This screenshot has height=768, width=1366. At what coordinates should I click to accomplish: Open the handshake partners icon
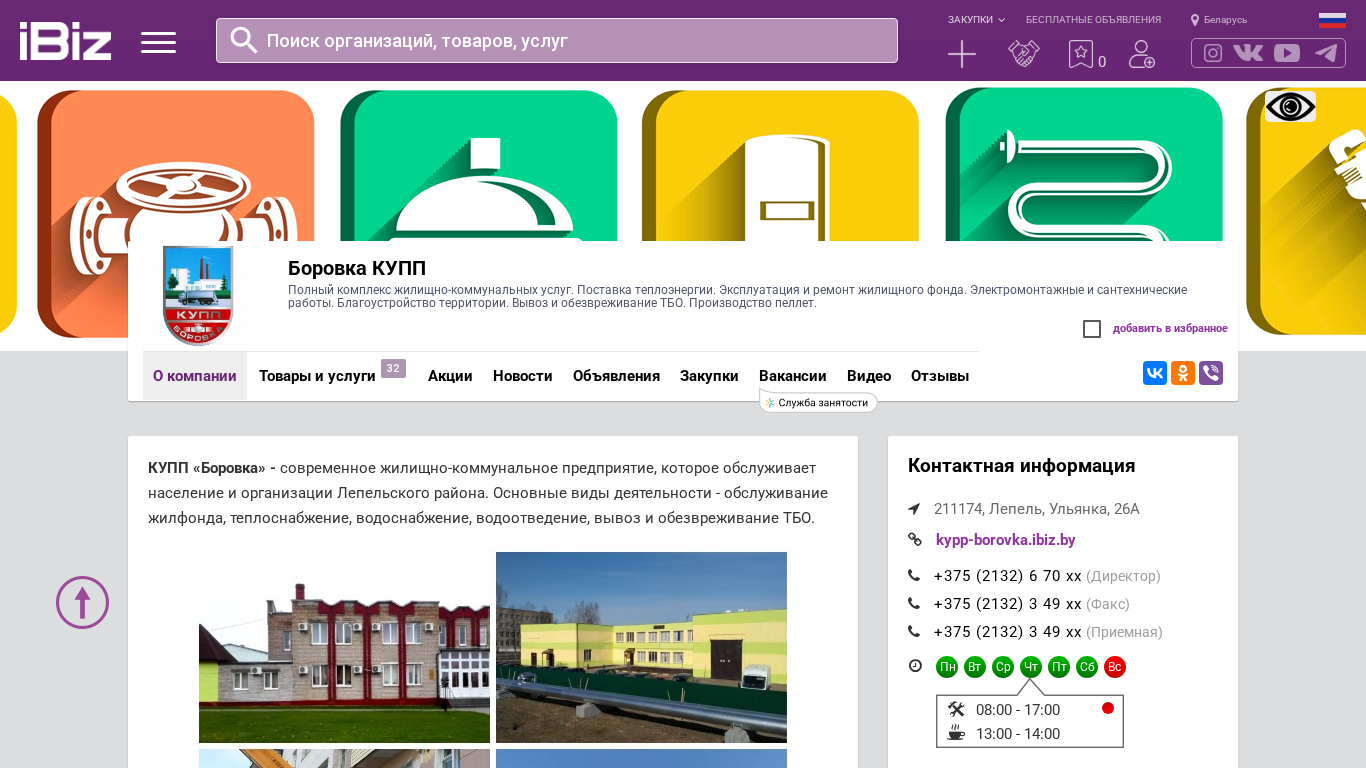click(1023, 54)
